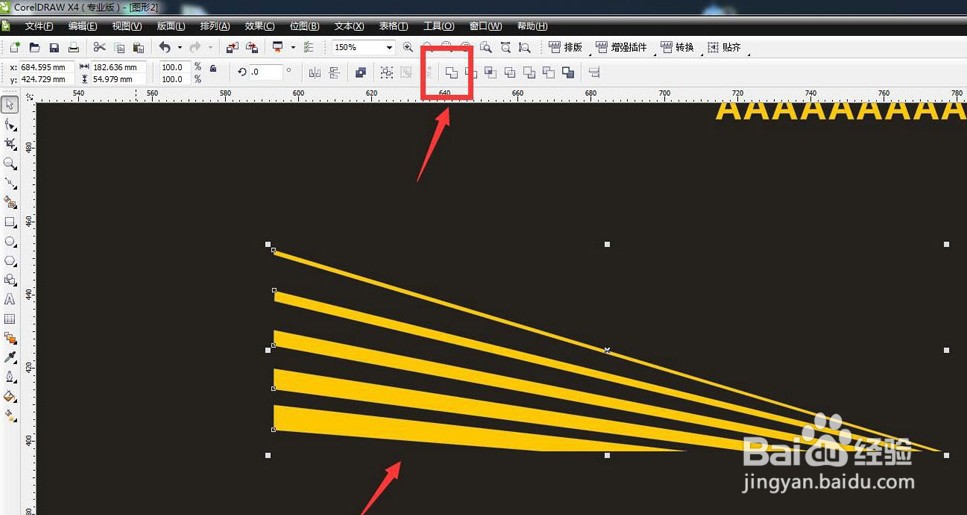This screenshot has height=515, width=967.
Task: Select the Ellipse tool
Action: pos(10,241)
